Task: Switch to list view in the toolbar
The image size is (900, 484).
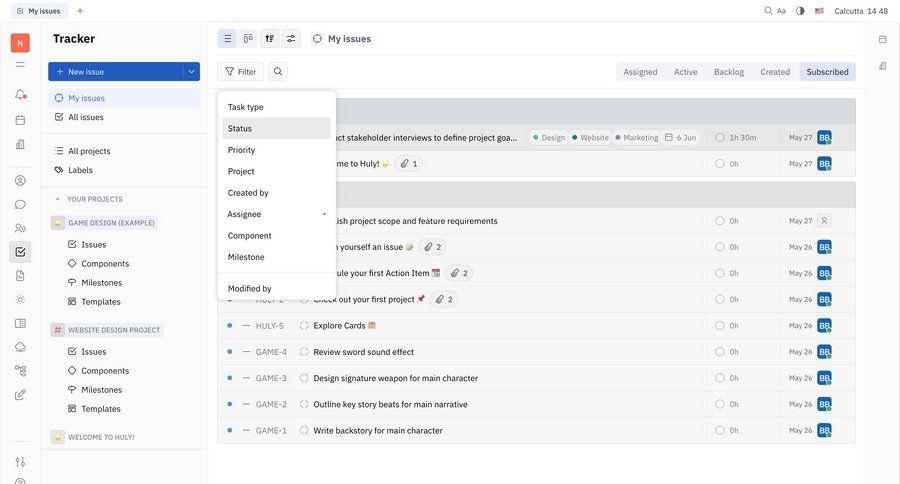Action: click(x=227, y=38)
